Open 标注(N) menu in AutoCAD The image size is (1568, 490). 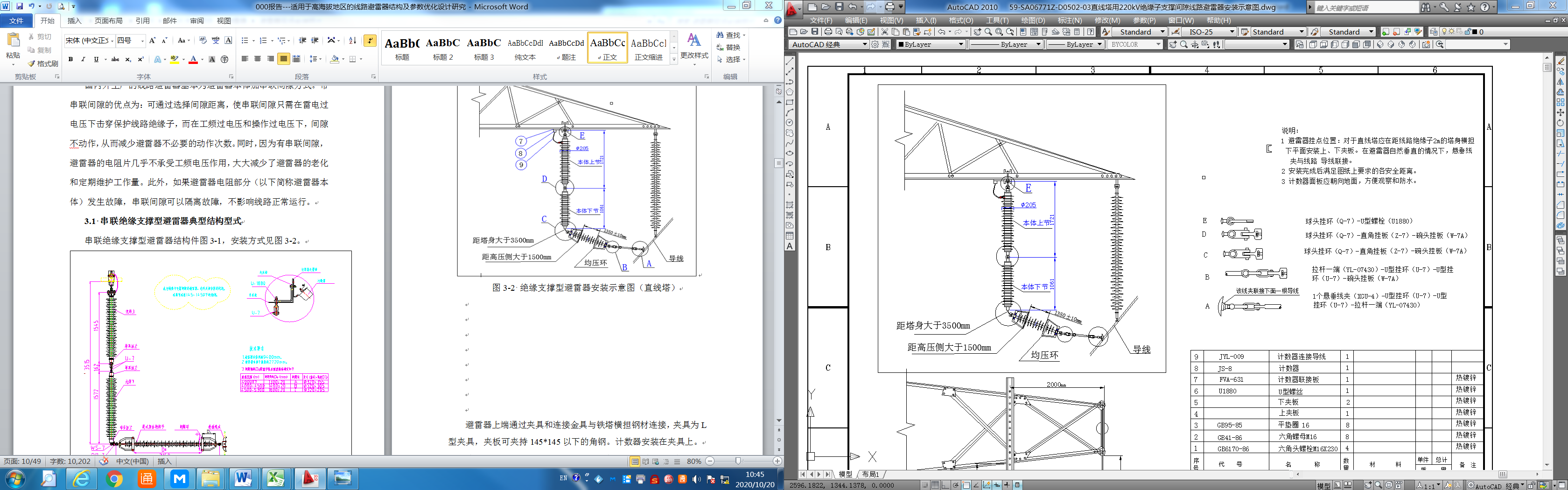[1070, 20]
